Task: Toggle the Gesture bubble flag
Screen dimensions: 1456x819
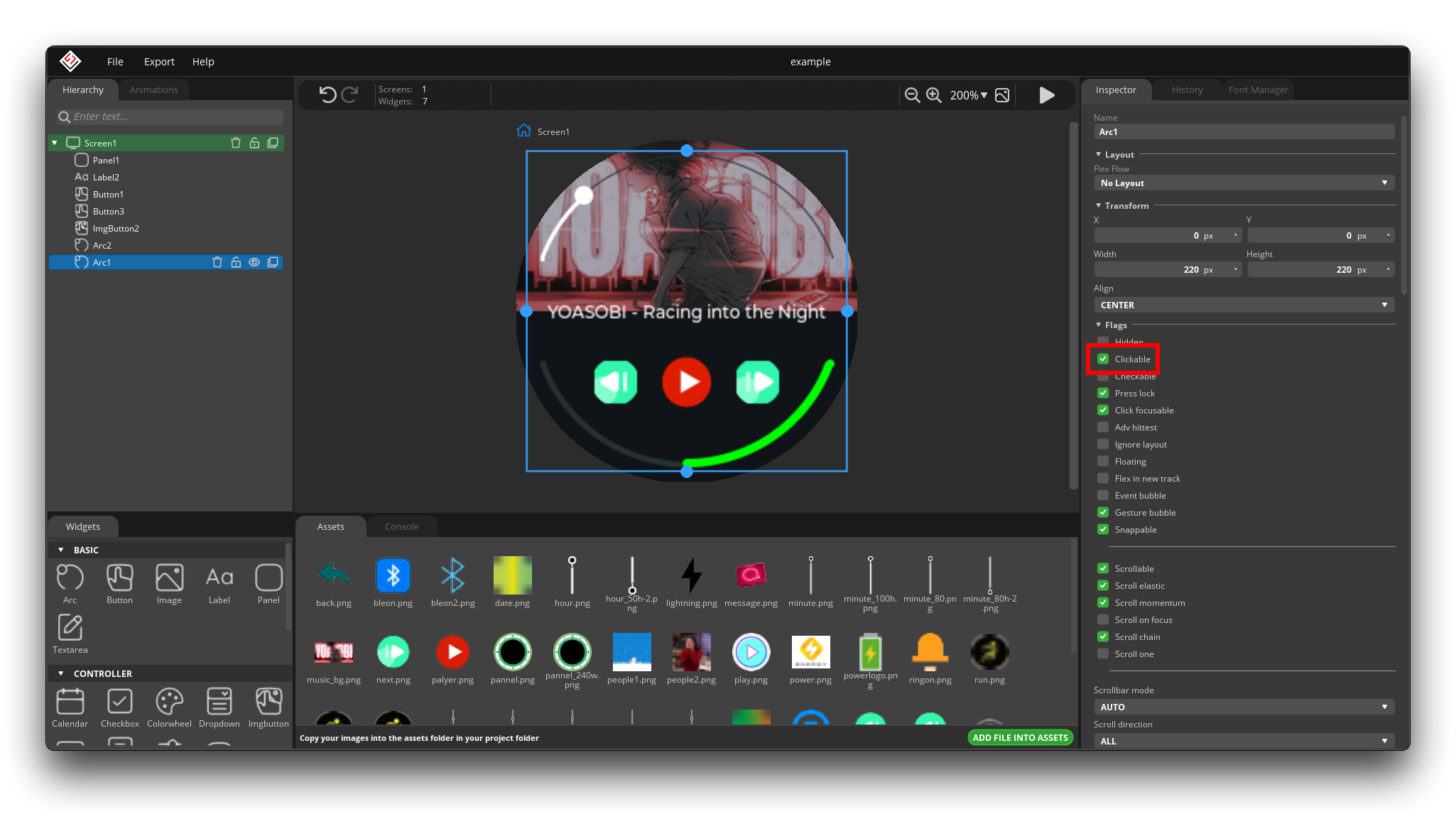Action: pos(1103,512)
